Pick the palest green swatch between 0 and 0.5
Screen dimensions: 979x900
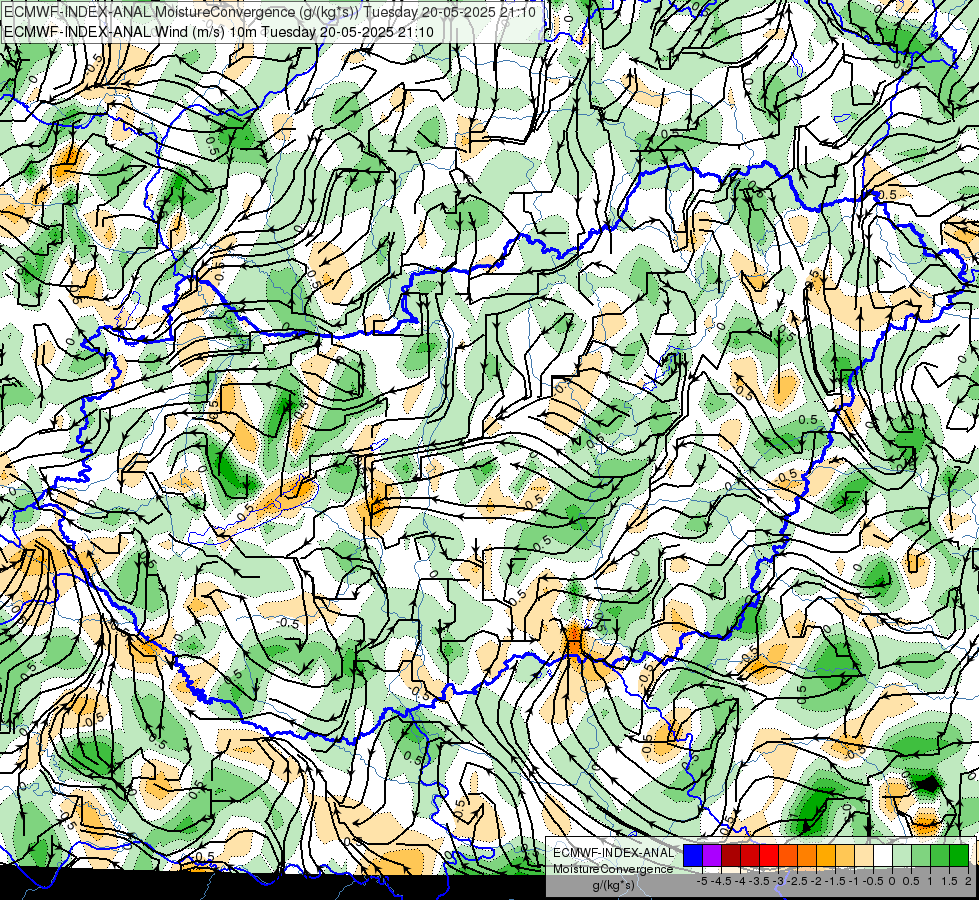pos(902,855)
